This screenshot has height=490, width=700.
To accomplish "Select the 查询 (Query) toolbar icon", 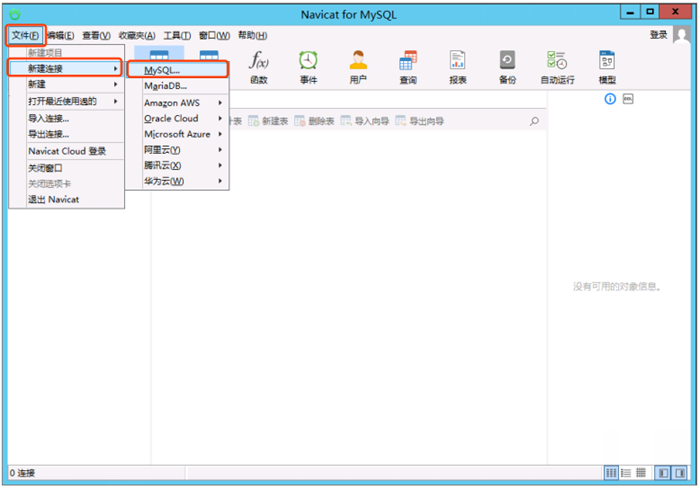I will point(408,66).
